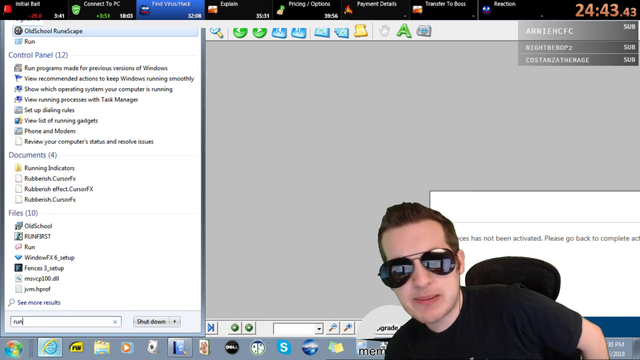640x360 pixels.
Task: Click the stacked blue pages toolbar icon
Action: click(341, 31)
